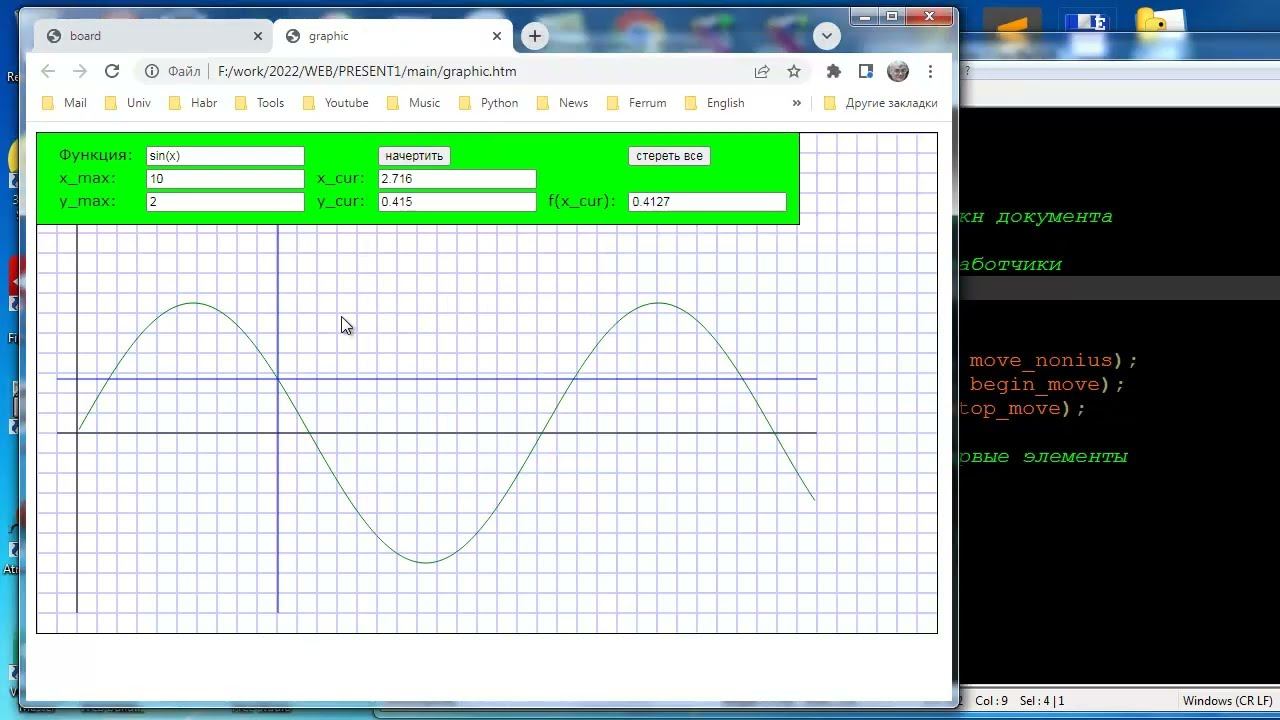Viewport: 1280px width, 720px height.
Task: Click the начертить button
Action: (414, 156)
